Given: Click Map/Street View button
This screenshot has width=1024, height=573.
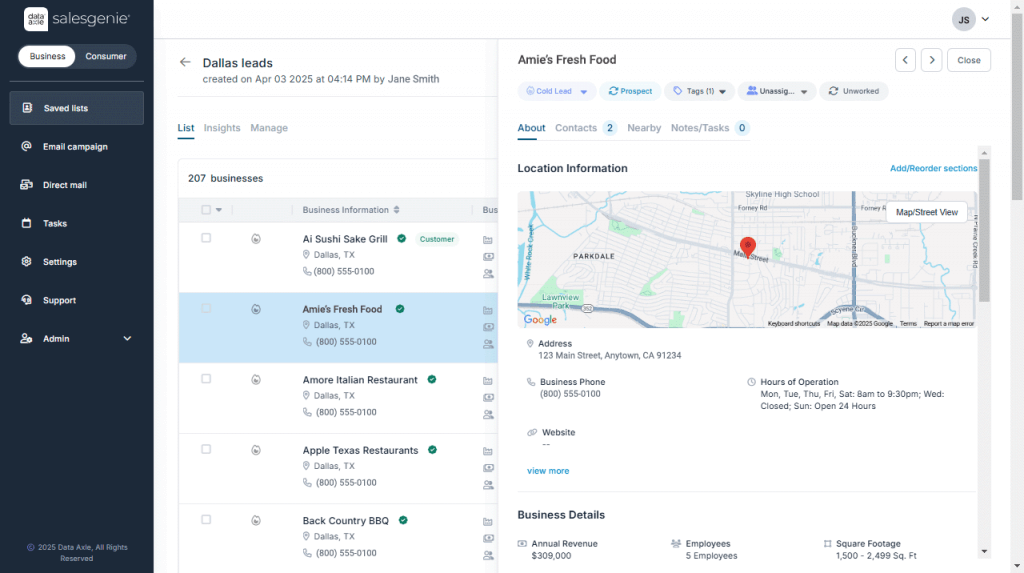Looking at the screenshot, I should [x=927, y=212].
